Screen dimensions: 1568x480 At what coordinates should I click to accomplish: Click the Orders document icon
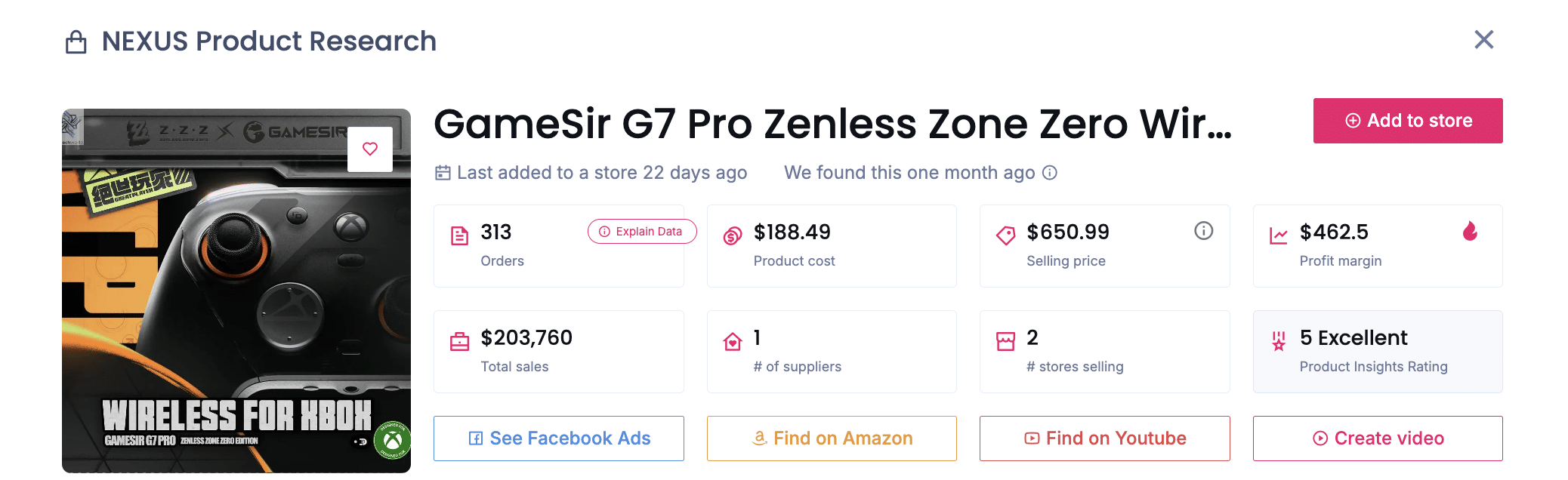459,236
